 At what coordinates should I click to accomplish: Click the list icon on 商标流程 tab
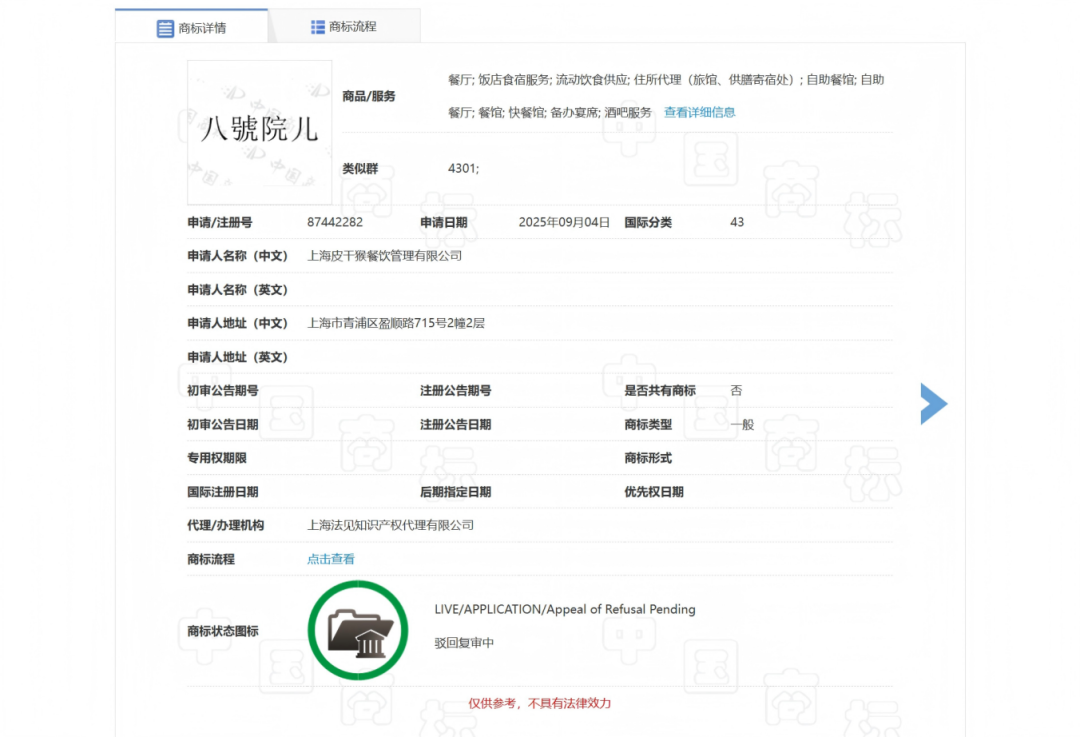[x=318, y=27]
